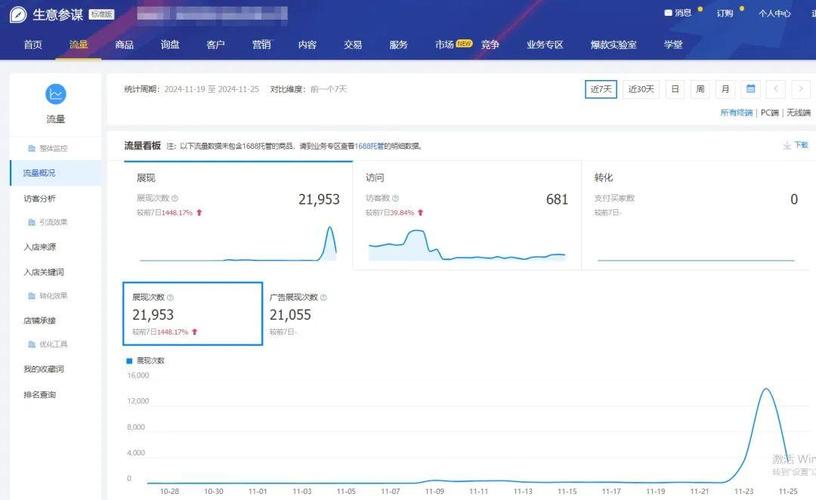
Task: Open the 客户 nav tab
Action: click(x=215, y=45)
